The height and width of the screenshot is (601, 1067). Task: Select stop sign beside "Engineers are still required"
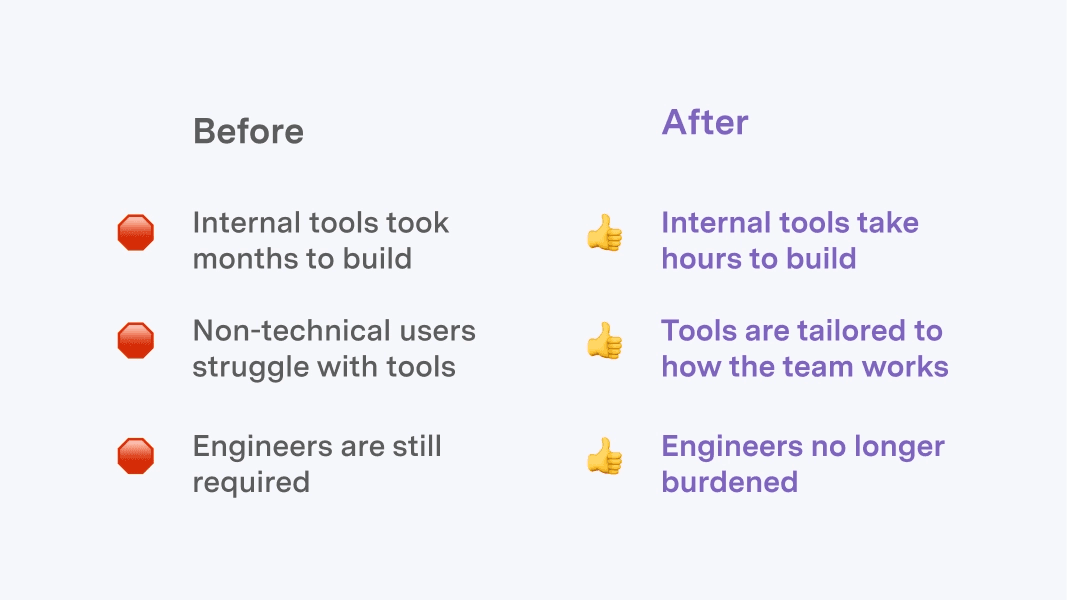136,457
